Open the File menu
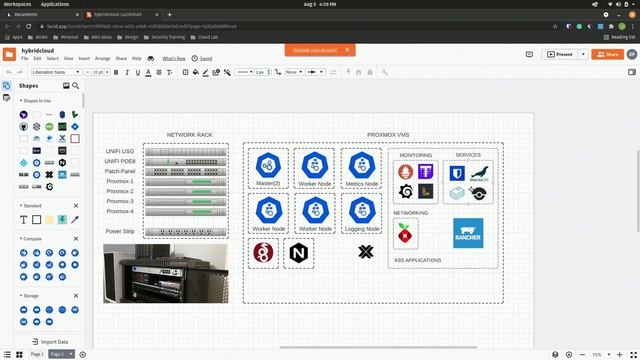This screenshot has width=640, height=360. tap(25, 58)
